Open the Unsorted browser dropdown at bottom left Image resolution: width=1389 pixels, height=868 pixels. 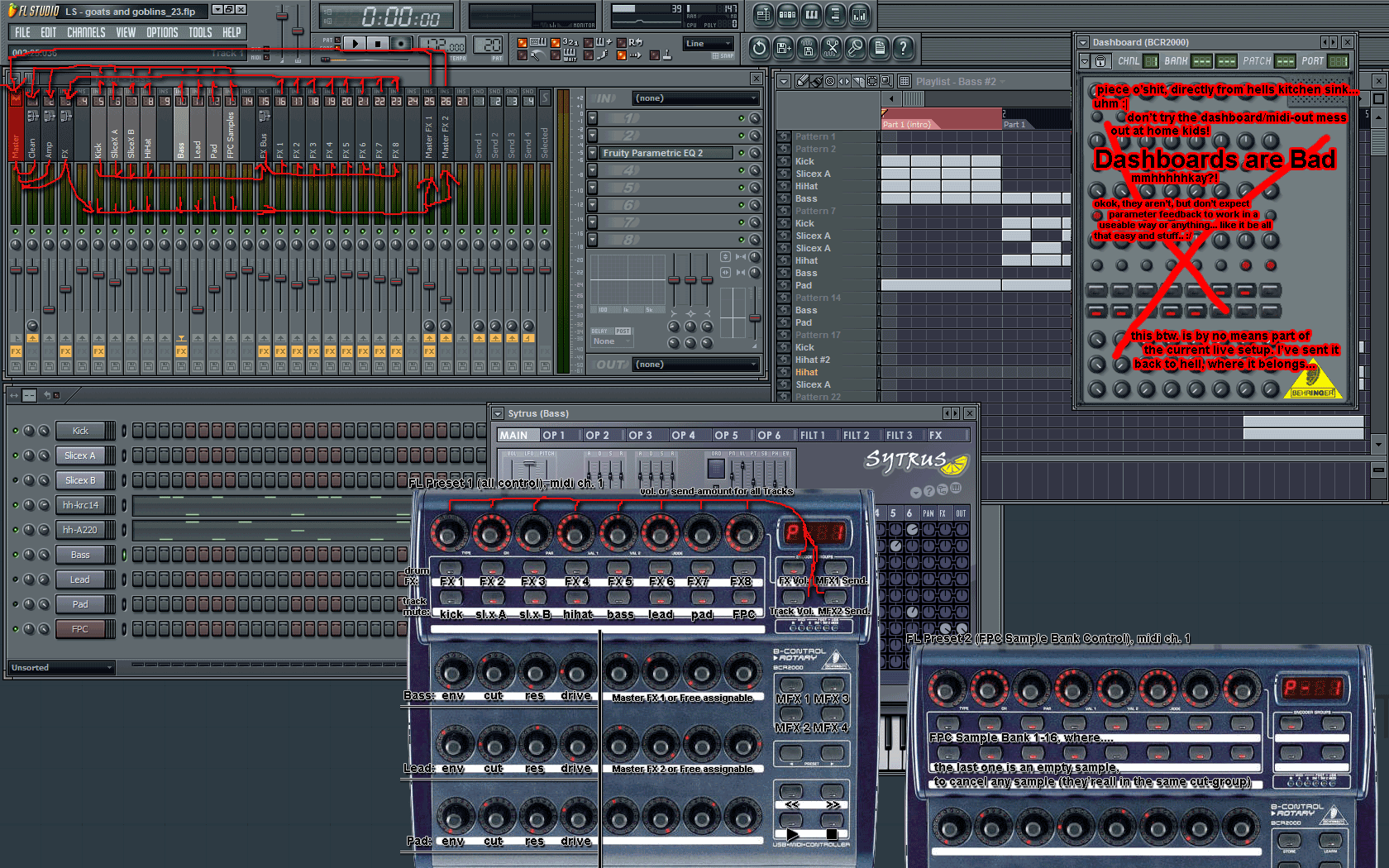(x=61, y=667)
